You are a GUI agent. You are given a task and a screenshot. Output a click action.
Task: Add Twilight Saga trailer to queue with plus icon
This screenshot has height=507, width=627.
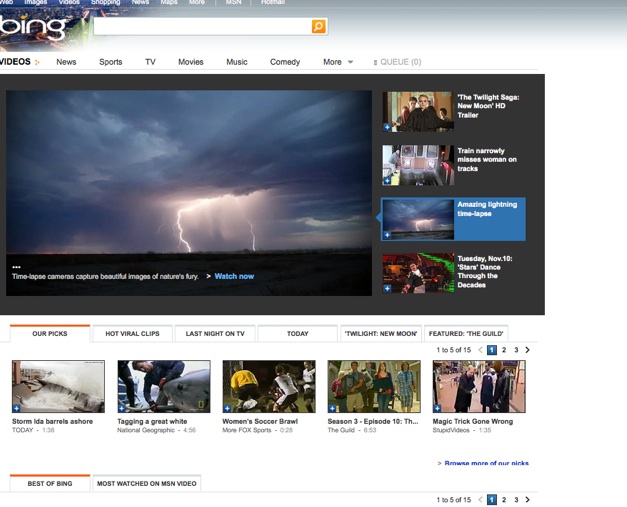387,127
